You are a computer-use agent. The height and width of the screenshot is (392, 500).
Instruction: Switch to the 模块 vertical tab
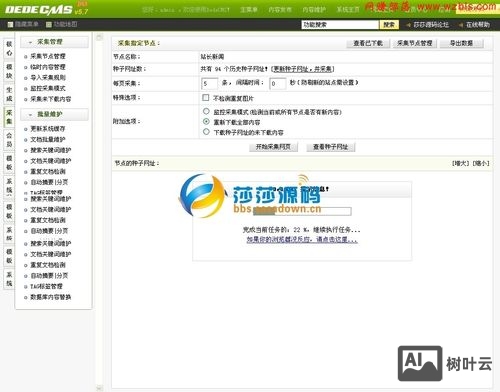coord(9,71)
